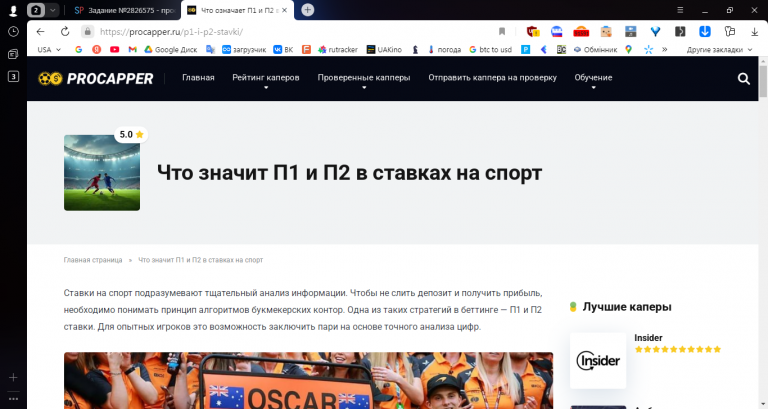This screenshot has width=768, height=409.
Task: Open the Главная navigation item
Action: (198, 77)
